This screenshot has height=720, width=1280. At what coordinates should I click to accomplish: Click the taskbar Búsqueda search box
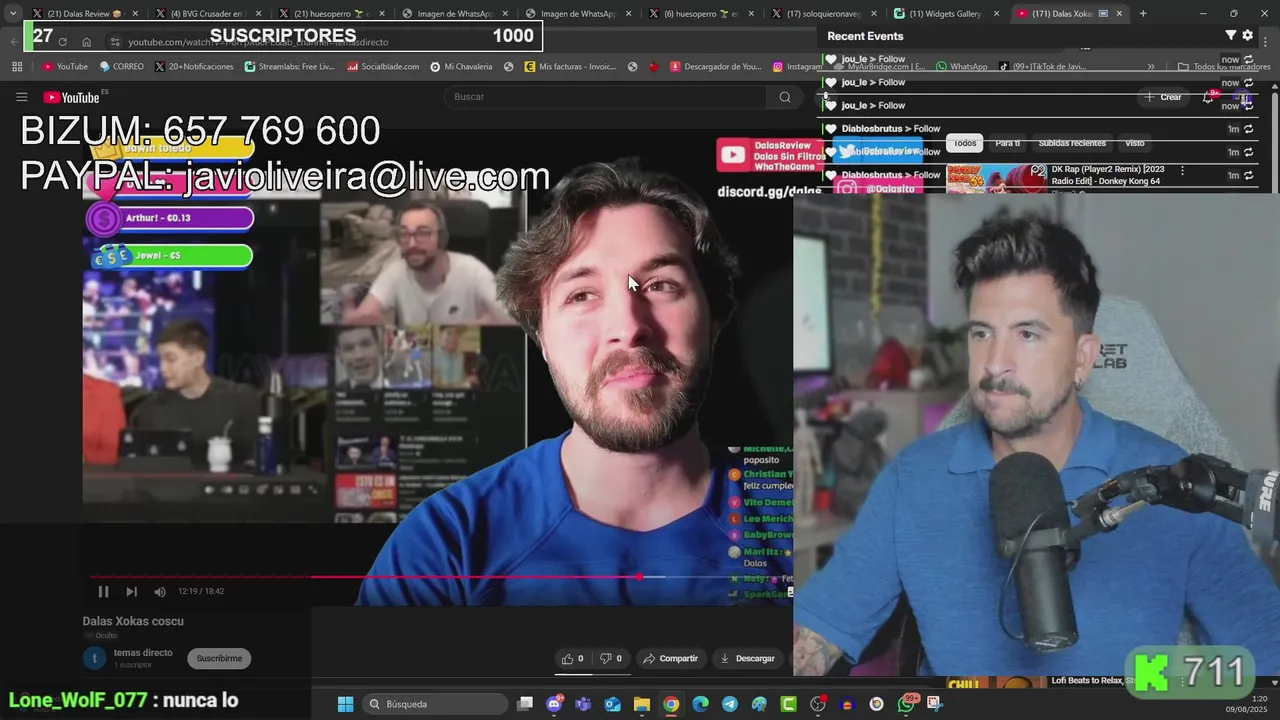434,704
